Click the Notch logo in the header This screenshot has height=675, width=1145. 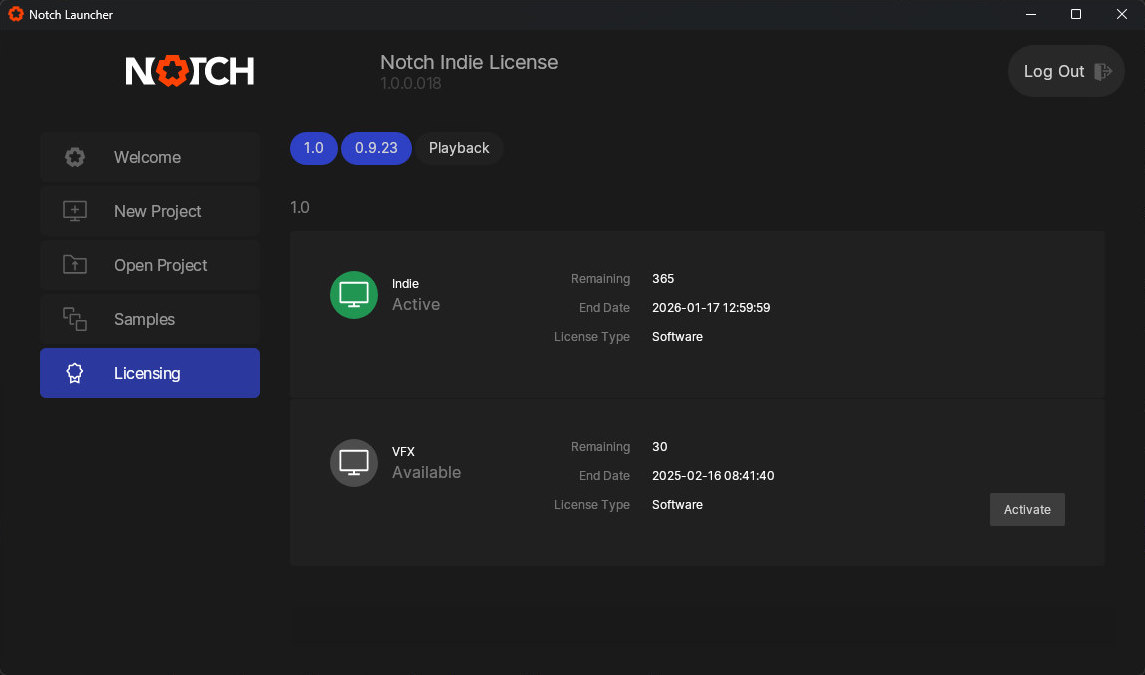point(190,71)
